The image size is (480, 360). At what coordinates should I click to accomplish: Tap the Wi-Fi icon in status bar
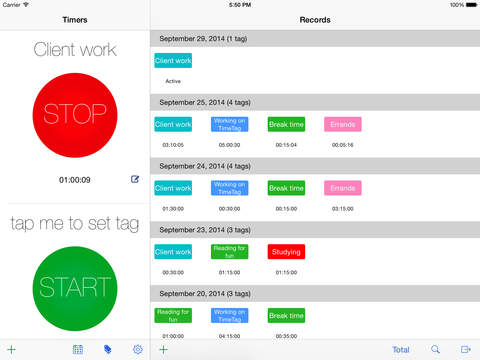coord(26,5)
